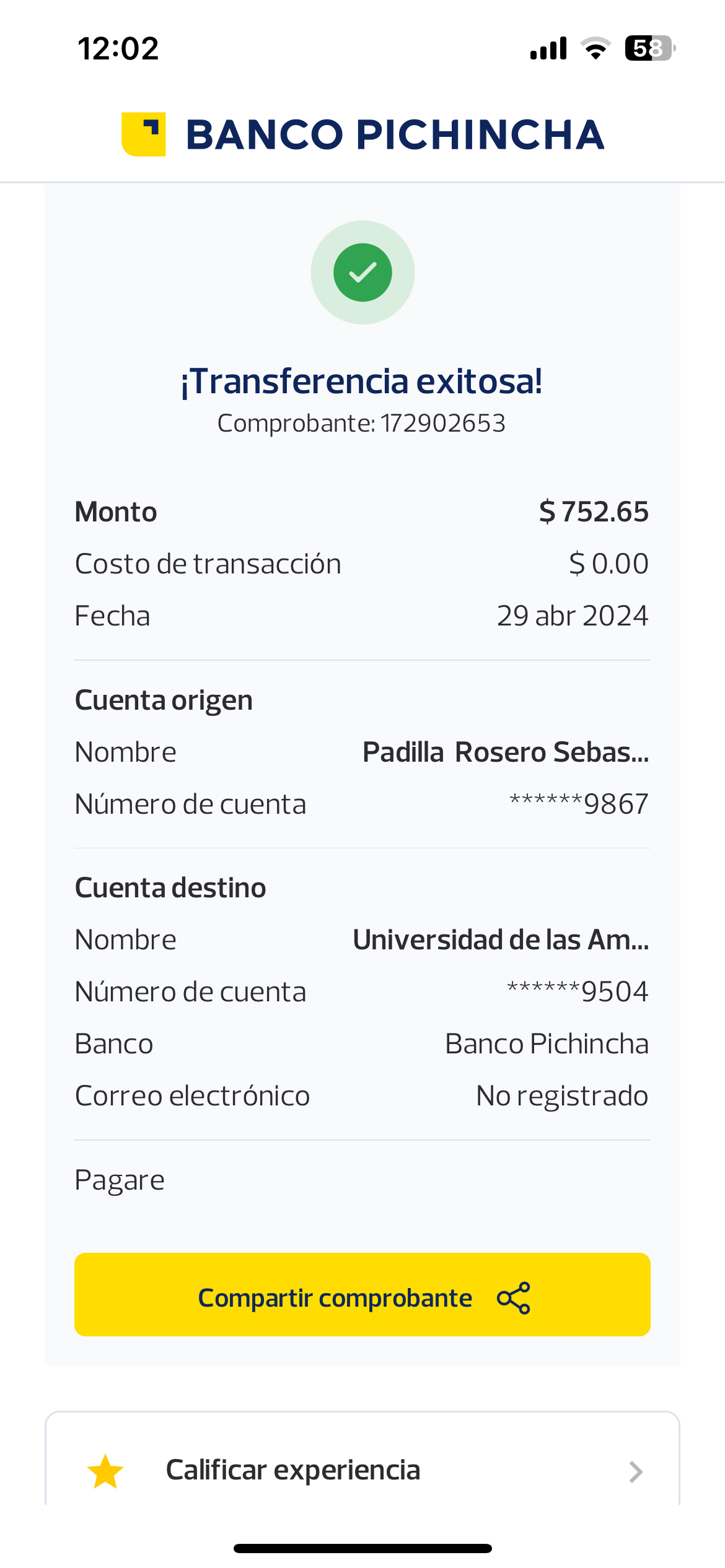Tap the yellow star icon

105,1471
